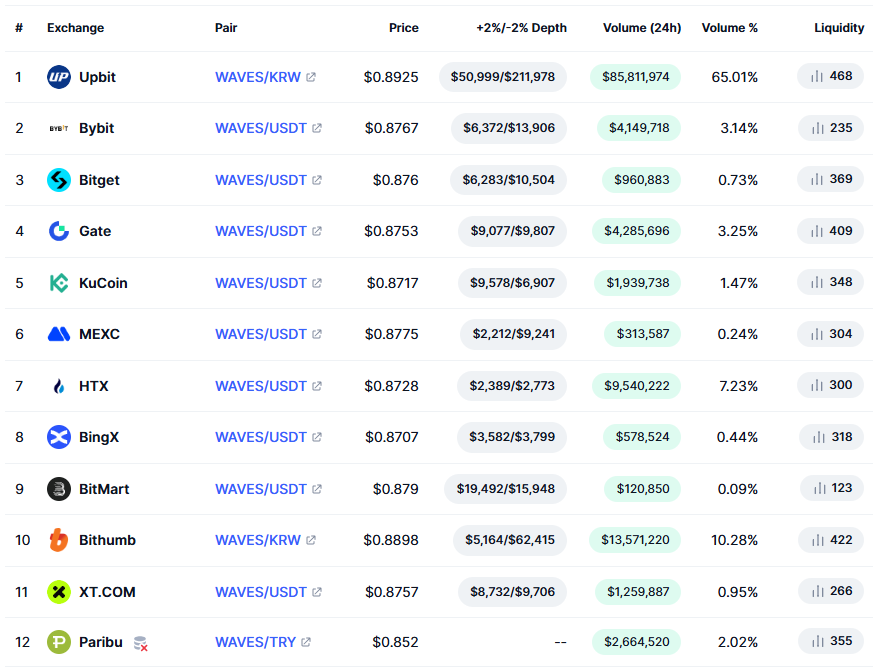Viewport: 873px width, 670px height.
Task: Click external link icon in Upbit row
Action: coord(311,77)
